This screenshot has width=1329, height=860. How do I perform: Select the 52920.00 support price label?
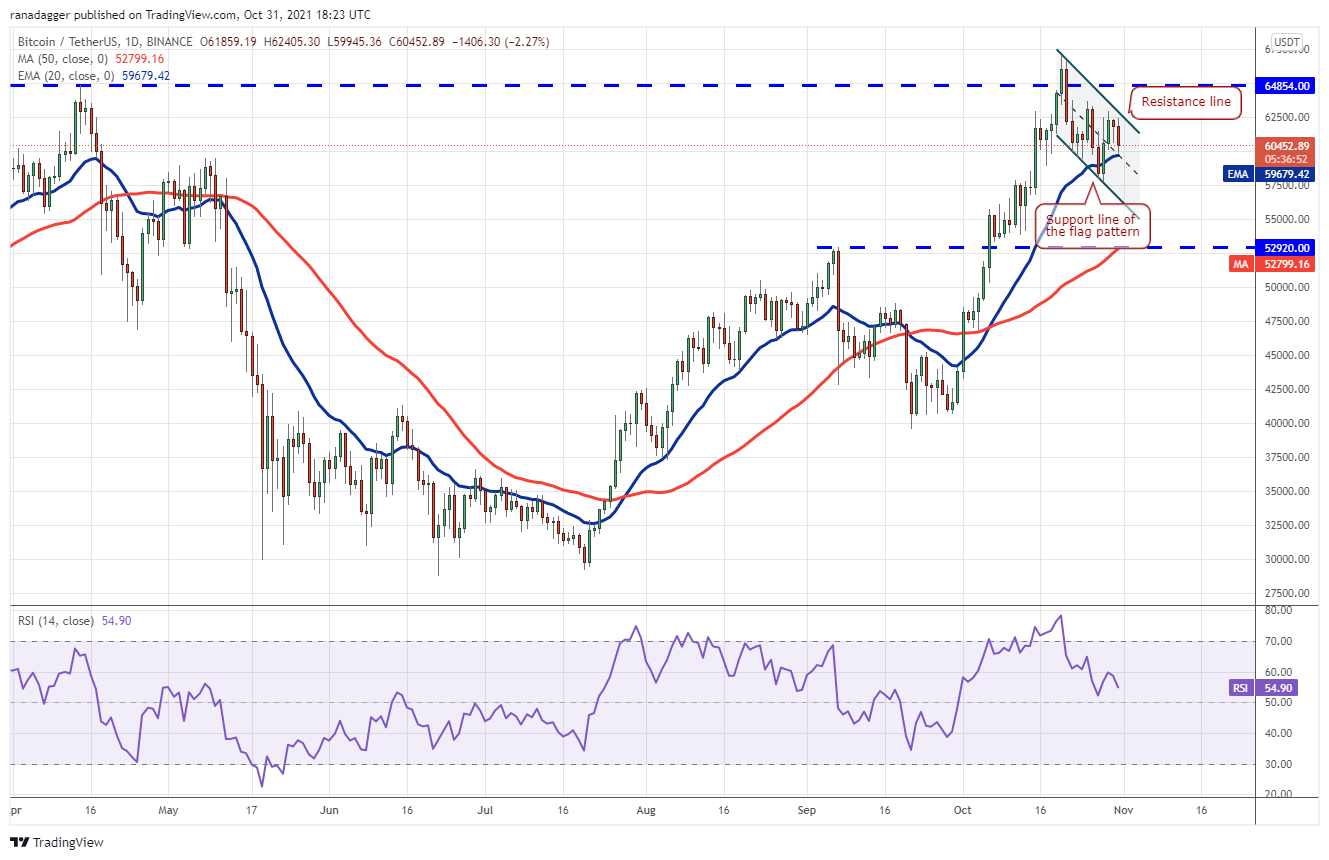tap(1288, 247)
